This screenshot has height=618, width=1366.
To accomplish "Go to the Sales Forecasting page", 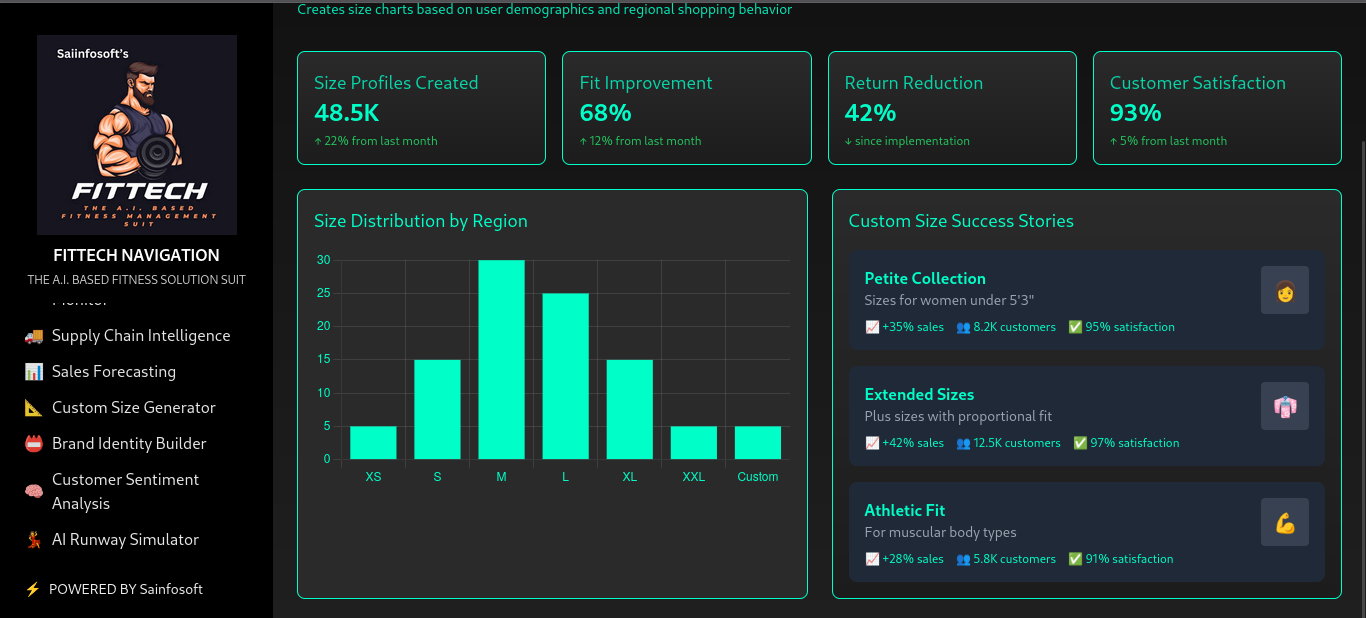I will click(114, 372).
